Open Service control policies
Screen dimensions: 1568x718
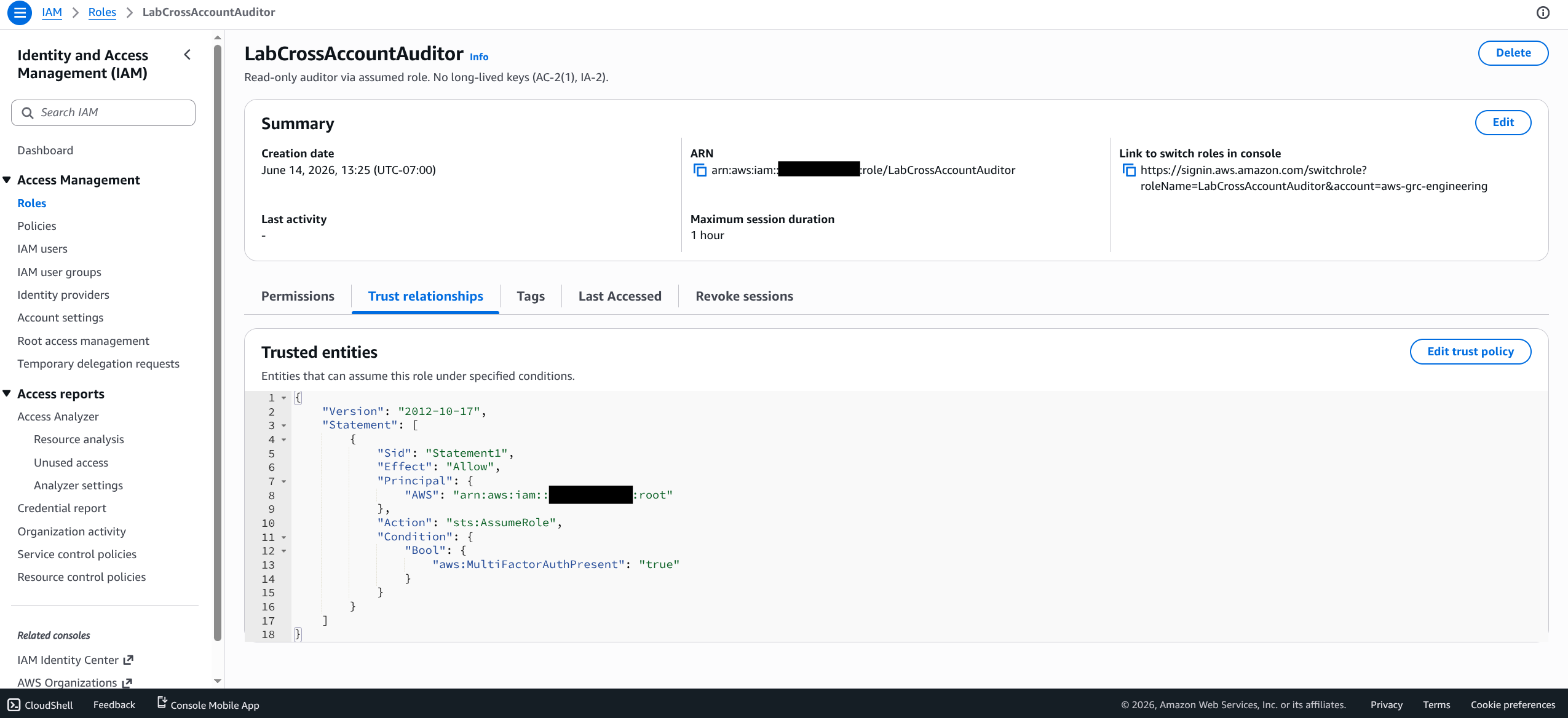click(x=77, y=554)
